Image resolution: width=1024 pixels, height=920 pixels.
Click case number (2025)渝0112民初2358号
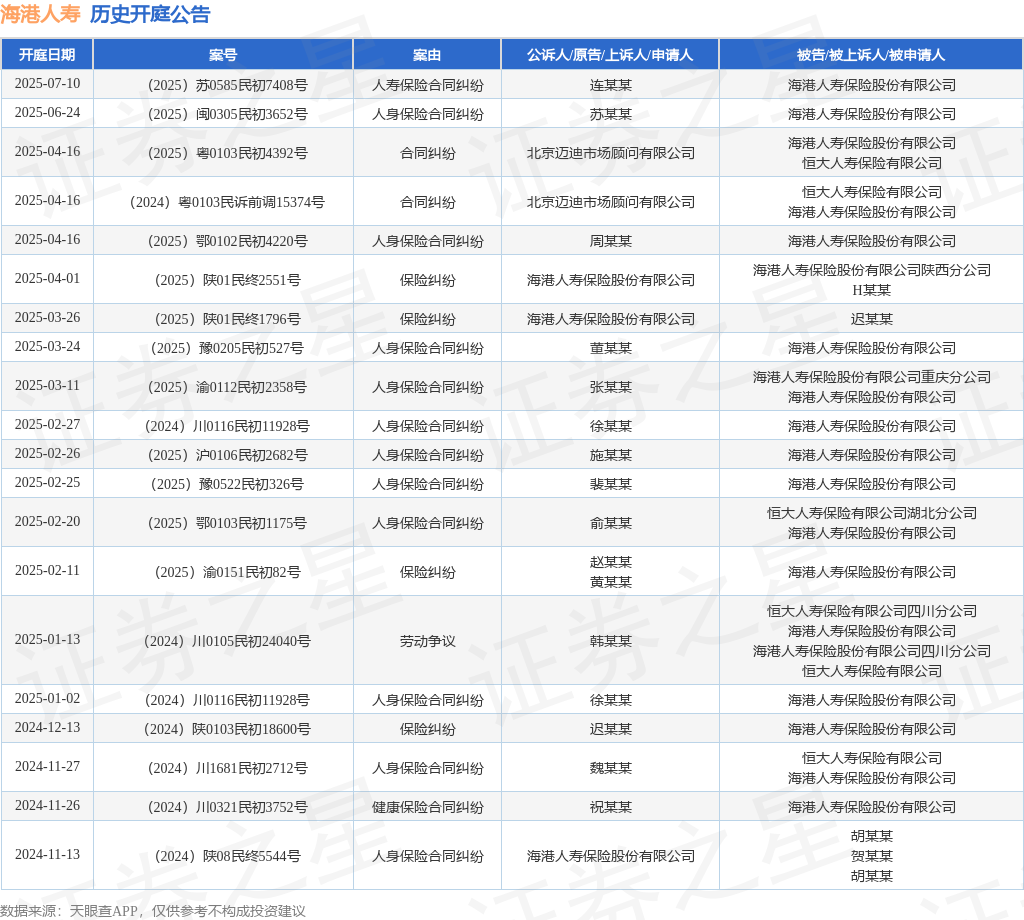[x=227, y=387]
